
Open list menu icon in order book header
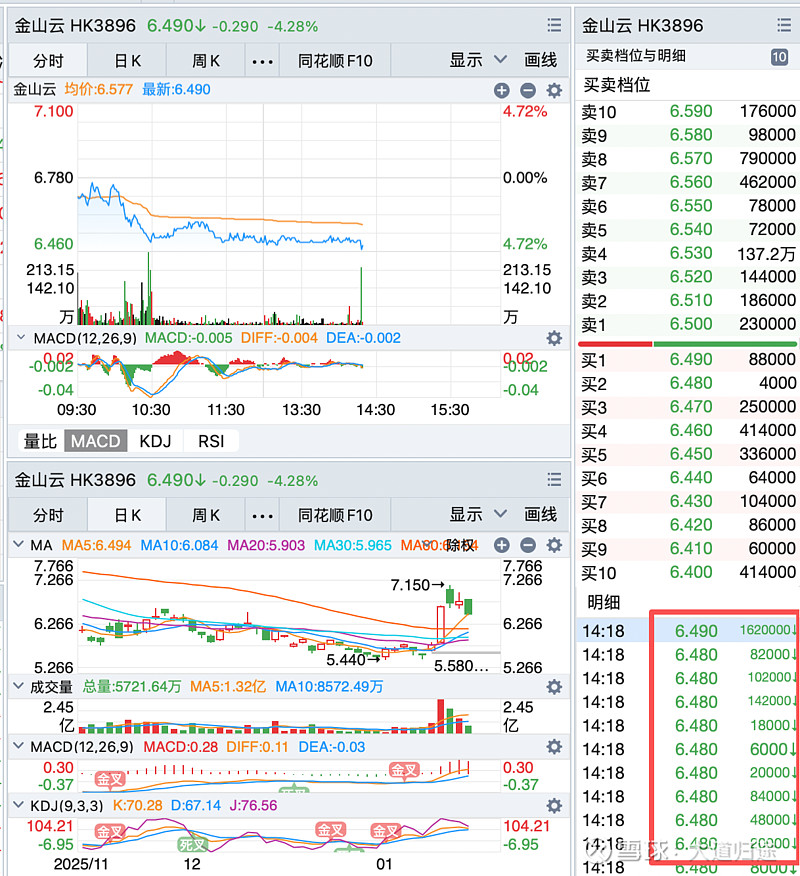click(784, 25)
